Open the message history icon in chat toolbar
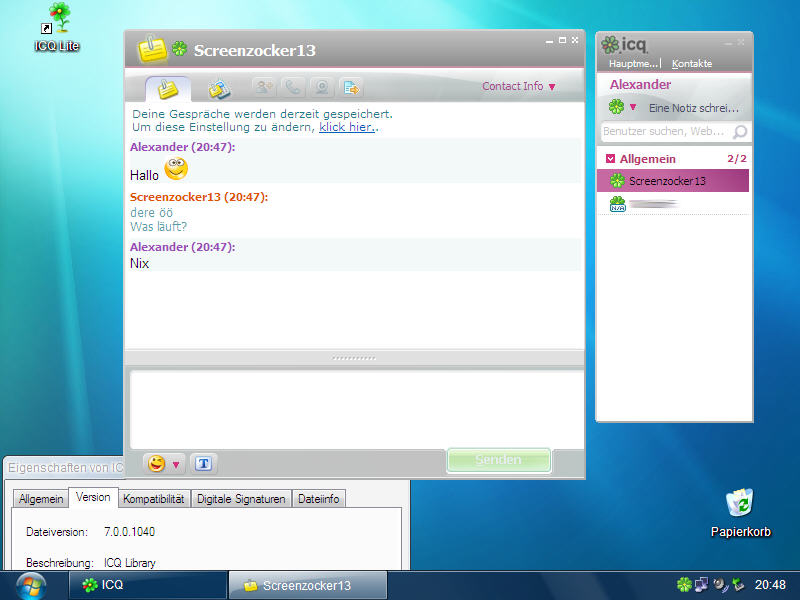 [x=219, y=89]
